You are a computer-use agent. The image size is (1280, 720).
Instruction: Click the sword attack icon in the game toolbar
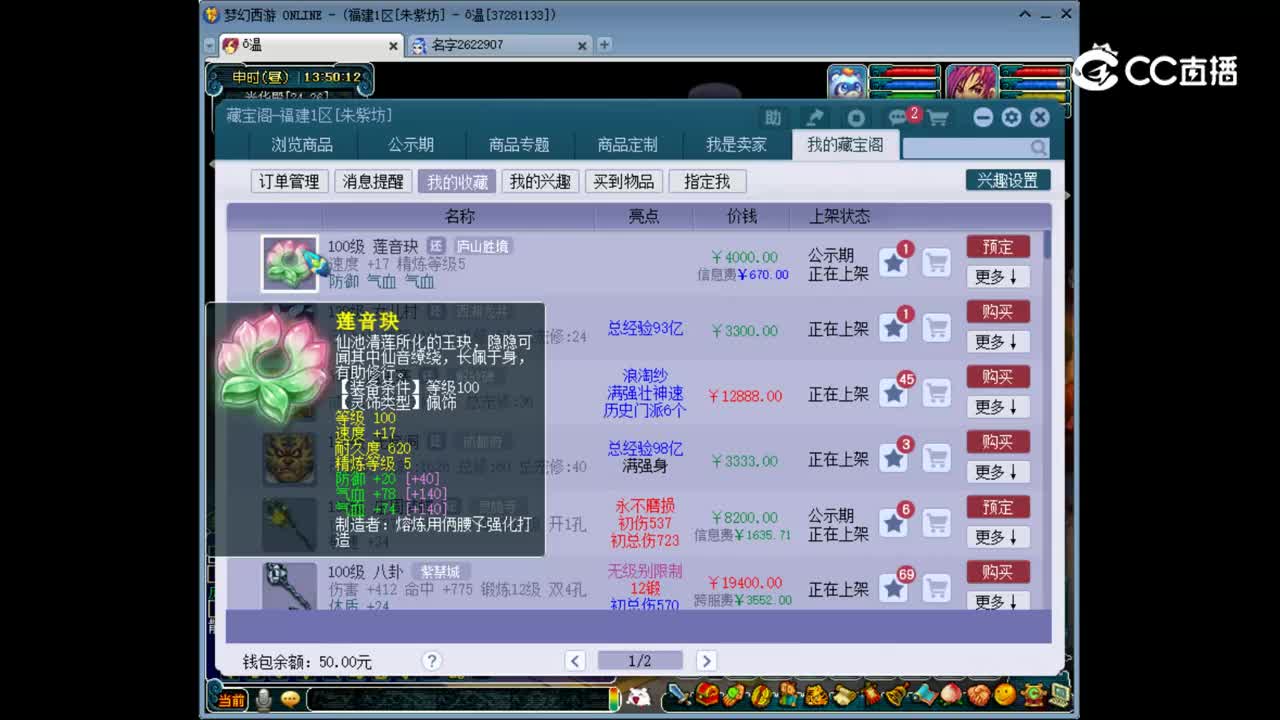pyautogui.click(x=679, y=694)
